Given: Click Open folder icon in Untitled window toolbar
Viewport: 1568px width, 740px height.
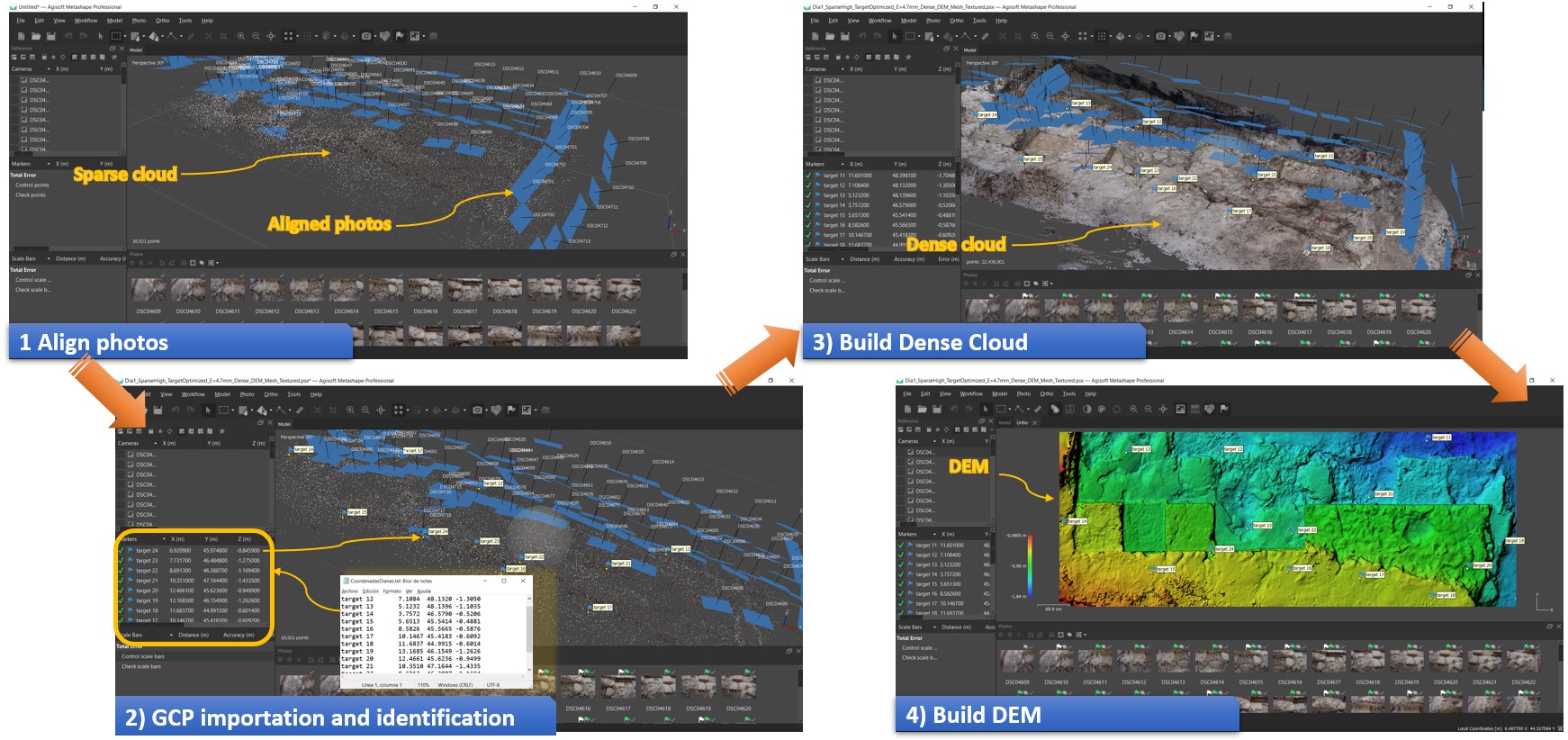Looking at the screenshot, I should pyautogui.click(x=36, y=36).
